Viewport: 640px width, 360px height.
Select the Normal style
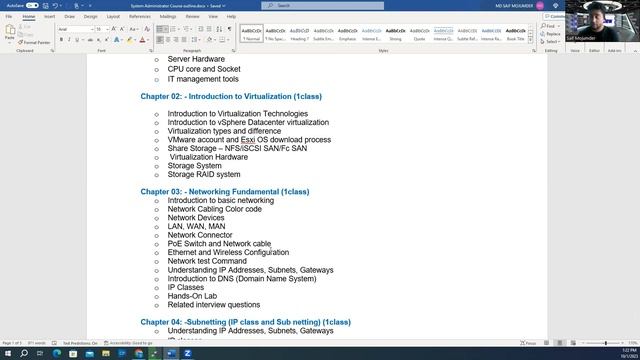(x=251, y=33)
